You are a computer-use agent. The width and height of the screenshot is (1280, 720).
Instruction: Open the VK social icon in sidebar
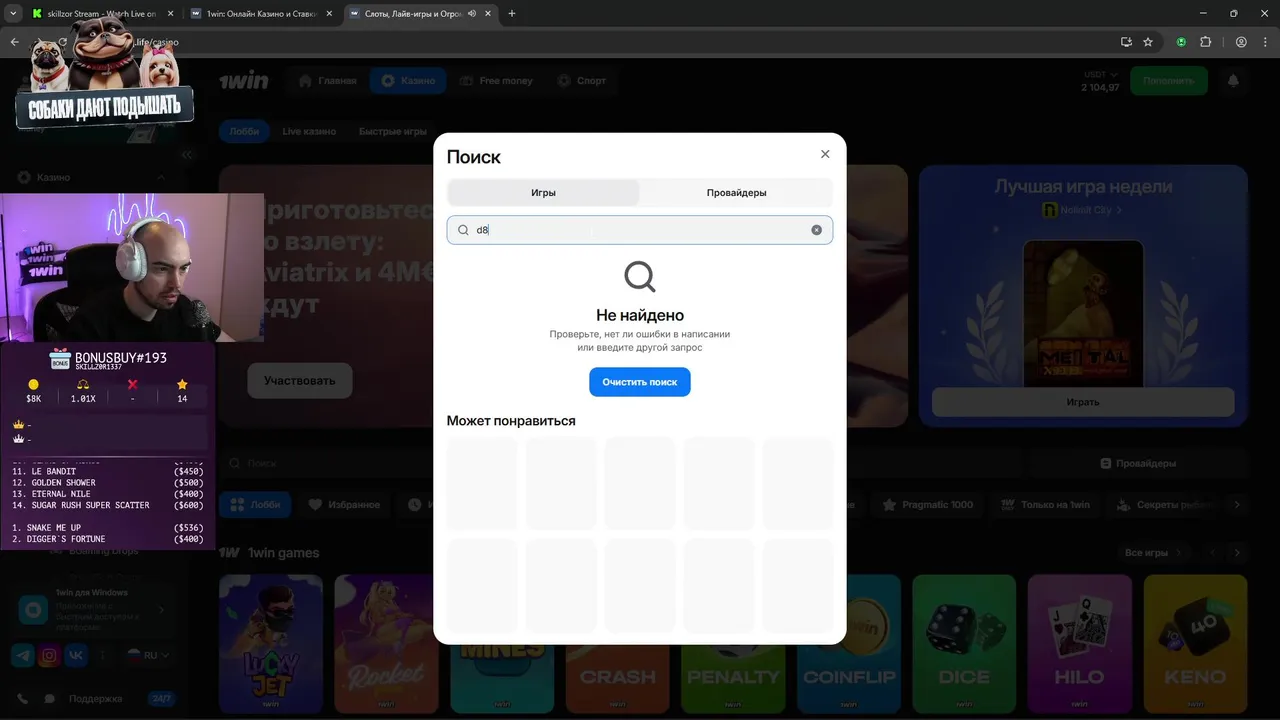(76, 656)
